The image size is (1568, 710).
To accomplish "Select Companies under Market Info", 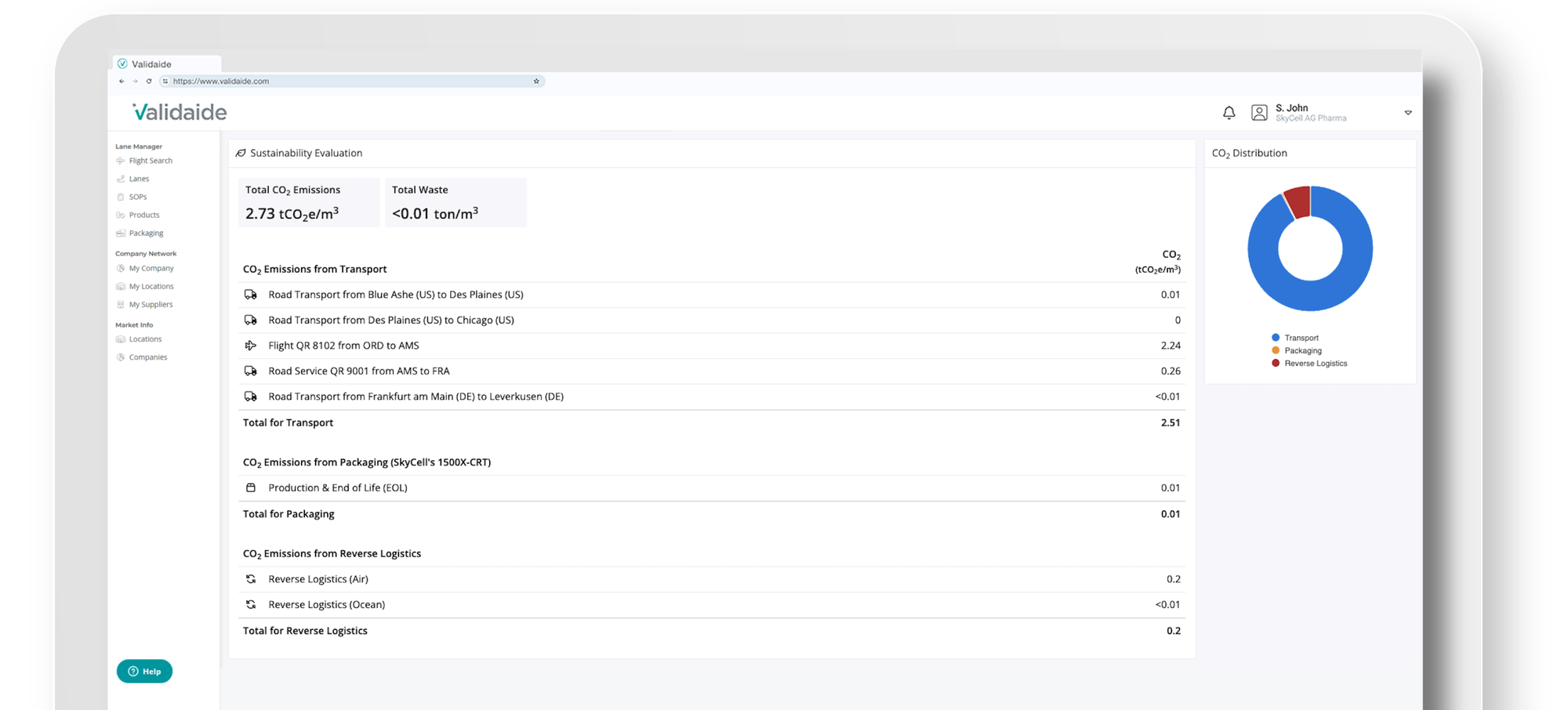I will pyautogui.click(x=122, y=357).
